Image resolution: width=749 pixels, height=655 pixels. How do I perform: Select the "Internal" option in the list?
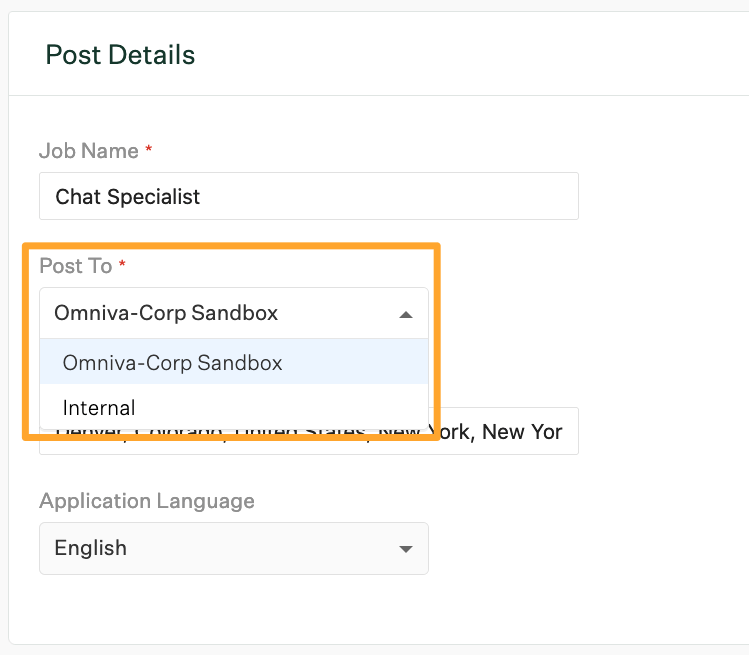click(x=99, y=408)
